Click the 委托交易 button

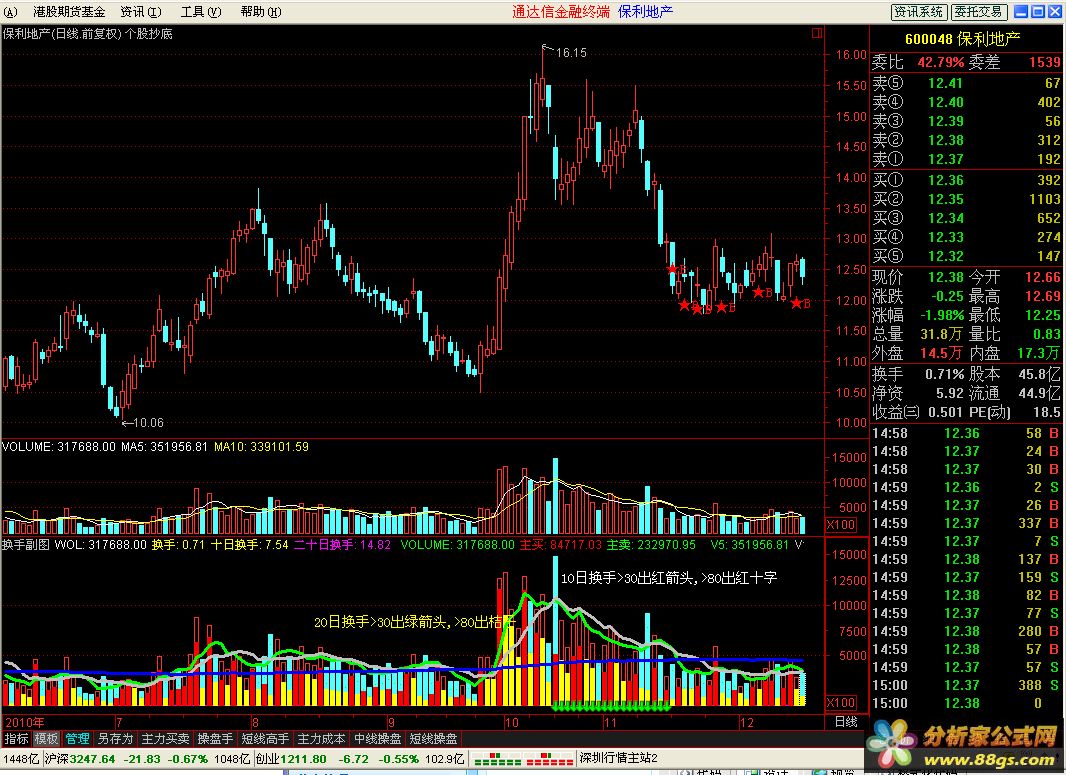point(978,12)
